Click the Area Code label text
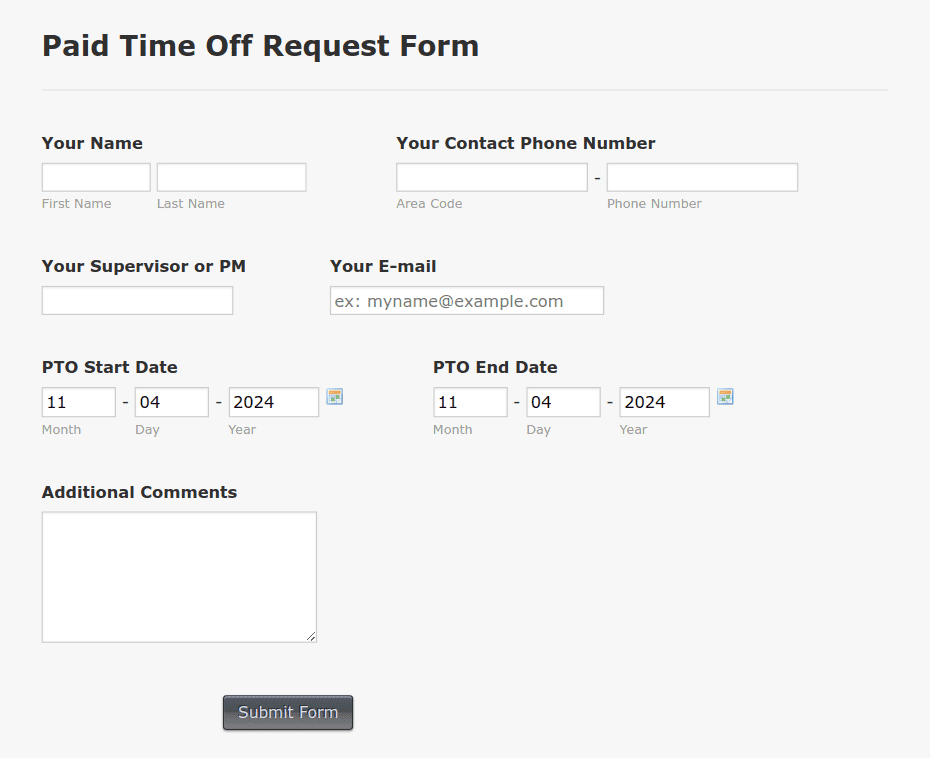This screenshot has width=930, height=758. tap(429, 203)
